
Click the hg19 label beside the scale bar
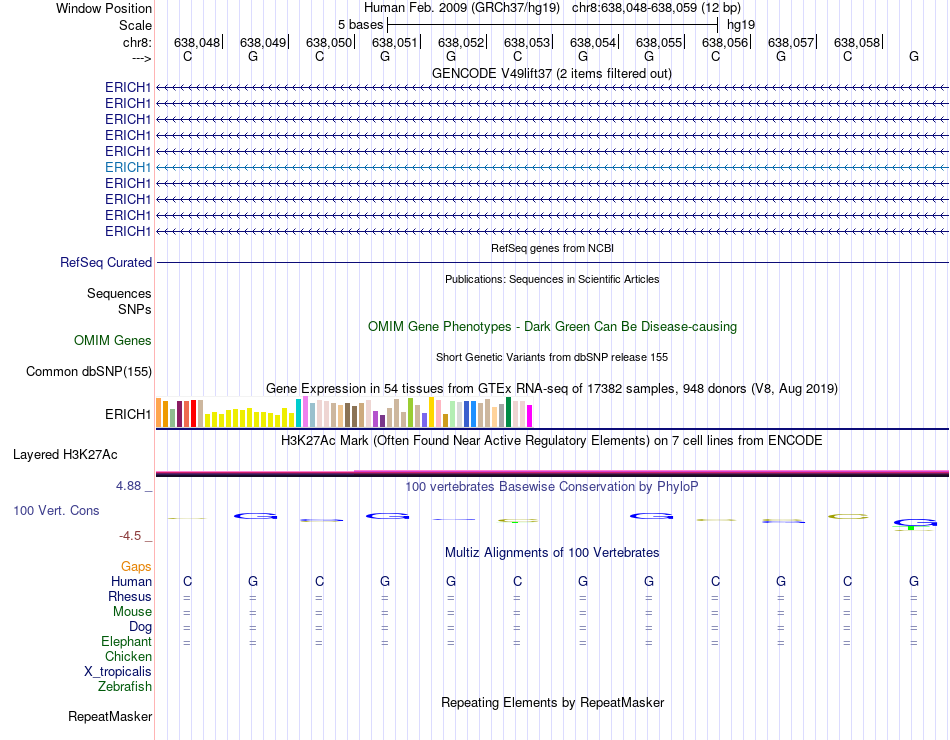[741, 25]
